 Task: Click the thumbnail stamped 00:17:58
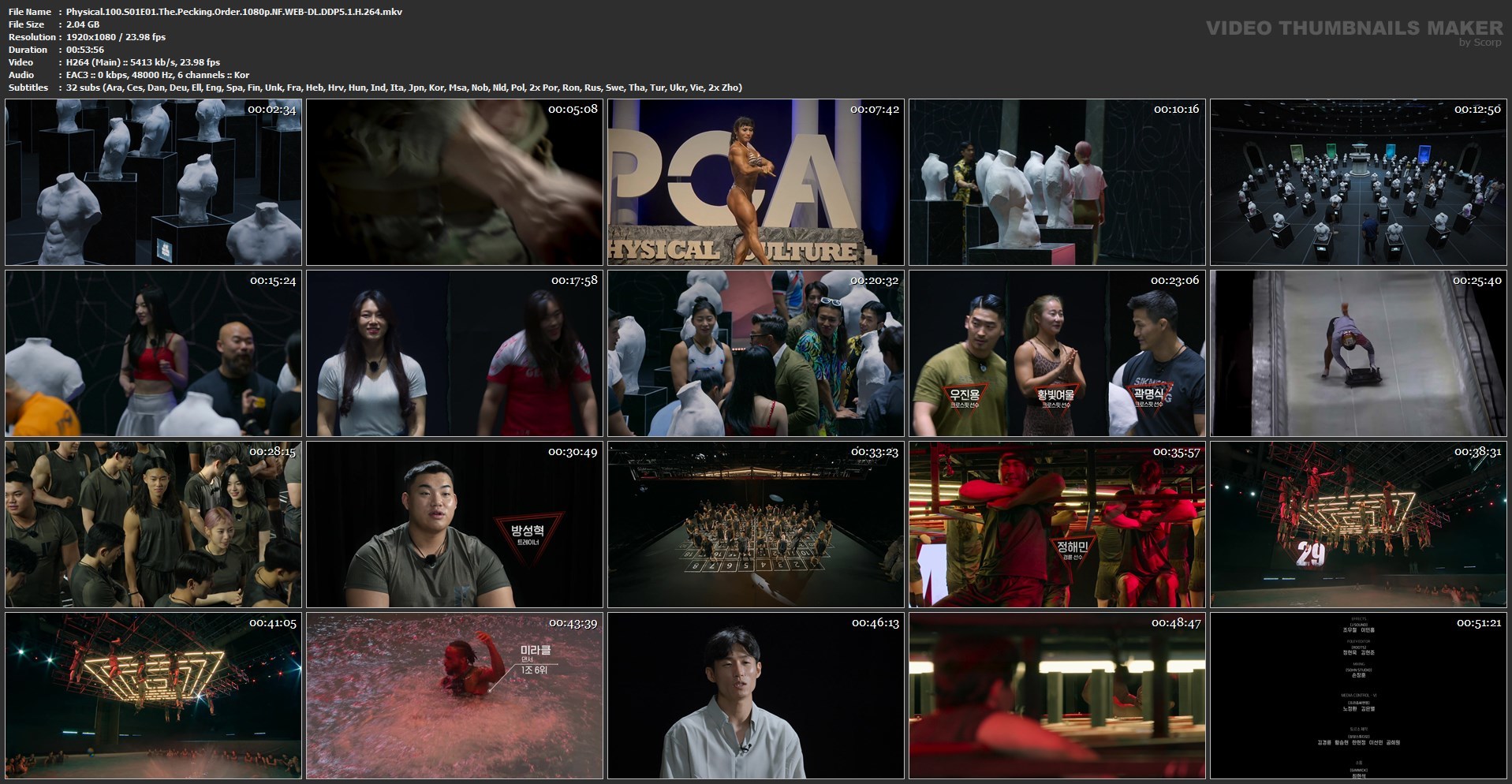(454, 353)
